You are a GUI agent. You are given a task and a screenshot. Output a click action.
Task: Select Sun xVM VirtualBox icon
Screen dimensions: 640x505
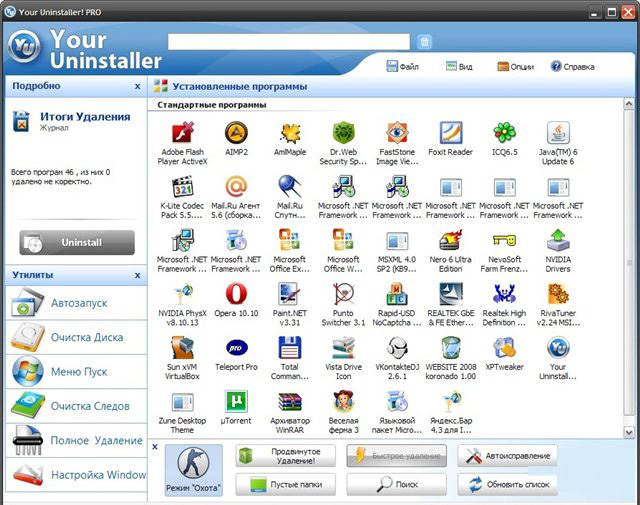click(182, 347)
